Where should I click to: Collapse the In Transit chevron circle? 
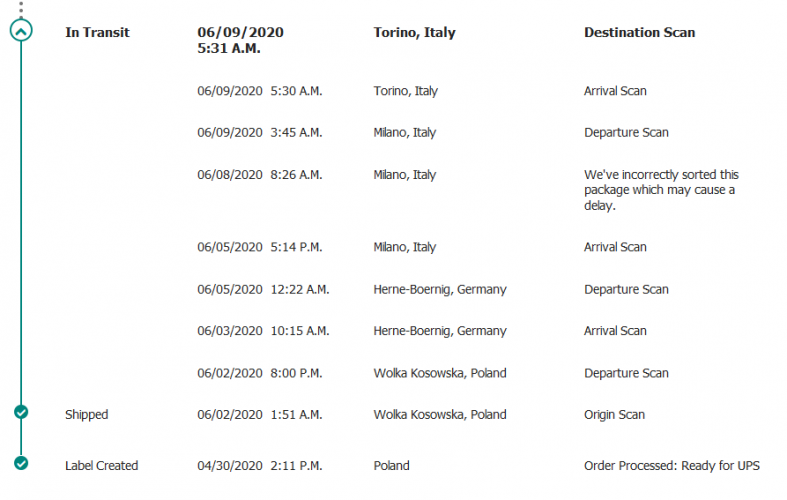coord(21,31)
